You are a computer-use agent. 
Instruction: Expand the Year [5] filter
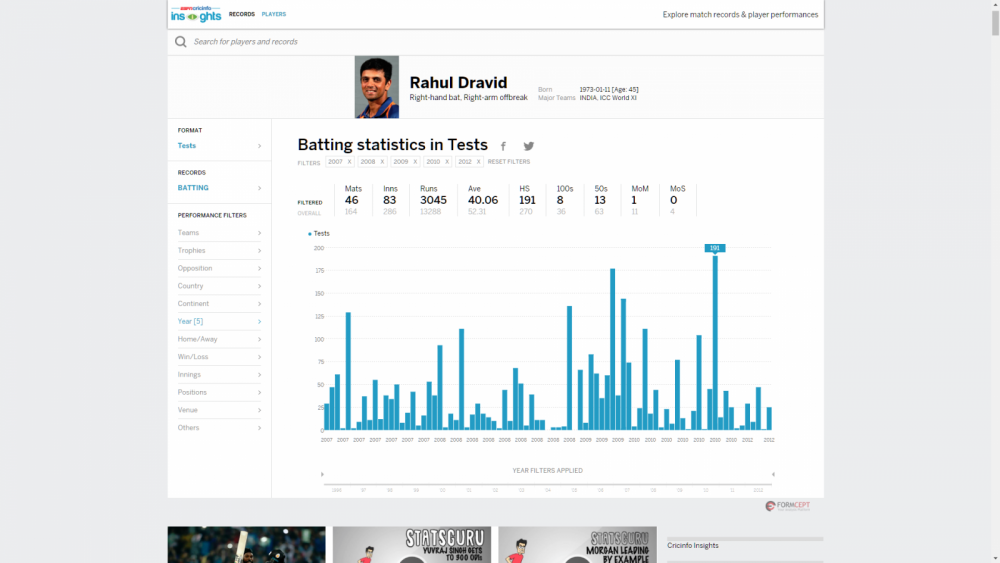[x=219, y=321]
